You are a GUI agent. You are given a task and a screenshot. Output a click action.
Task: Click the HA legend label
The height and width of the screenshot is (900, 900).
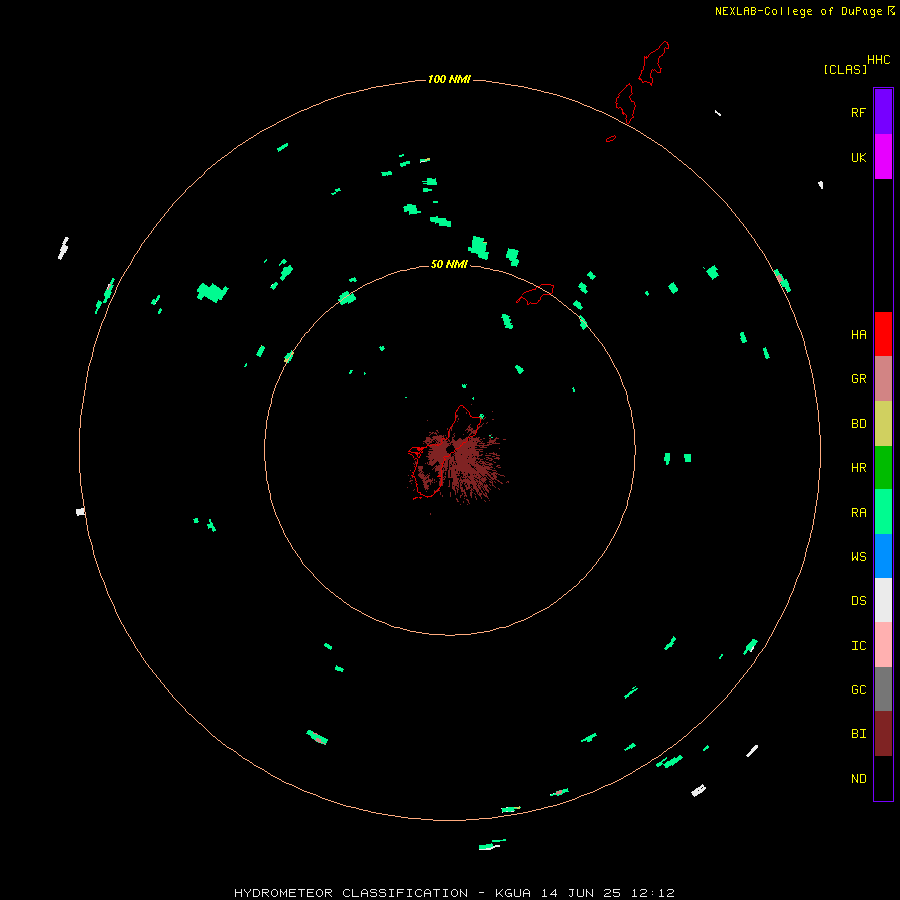pos(858,334)
